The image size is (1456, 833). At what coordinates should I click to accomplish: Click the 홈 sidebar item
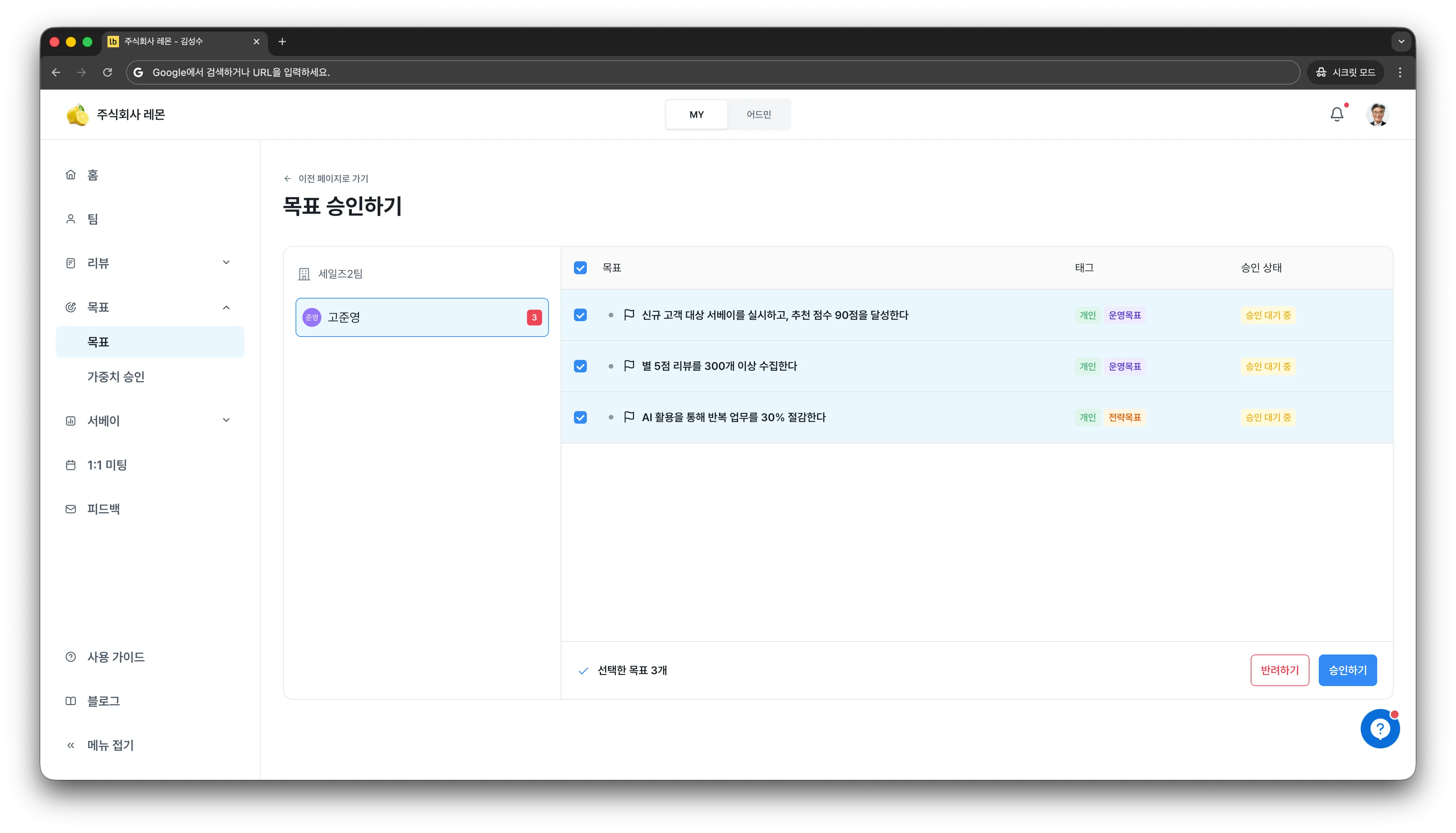point(150,175)
